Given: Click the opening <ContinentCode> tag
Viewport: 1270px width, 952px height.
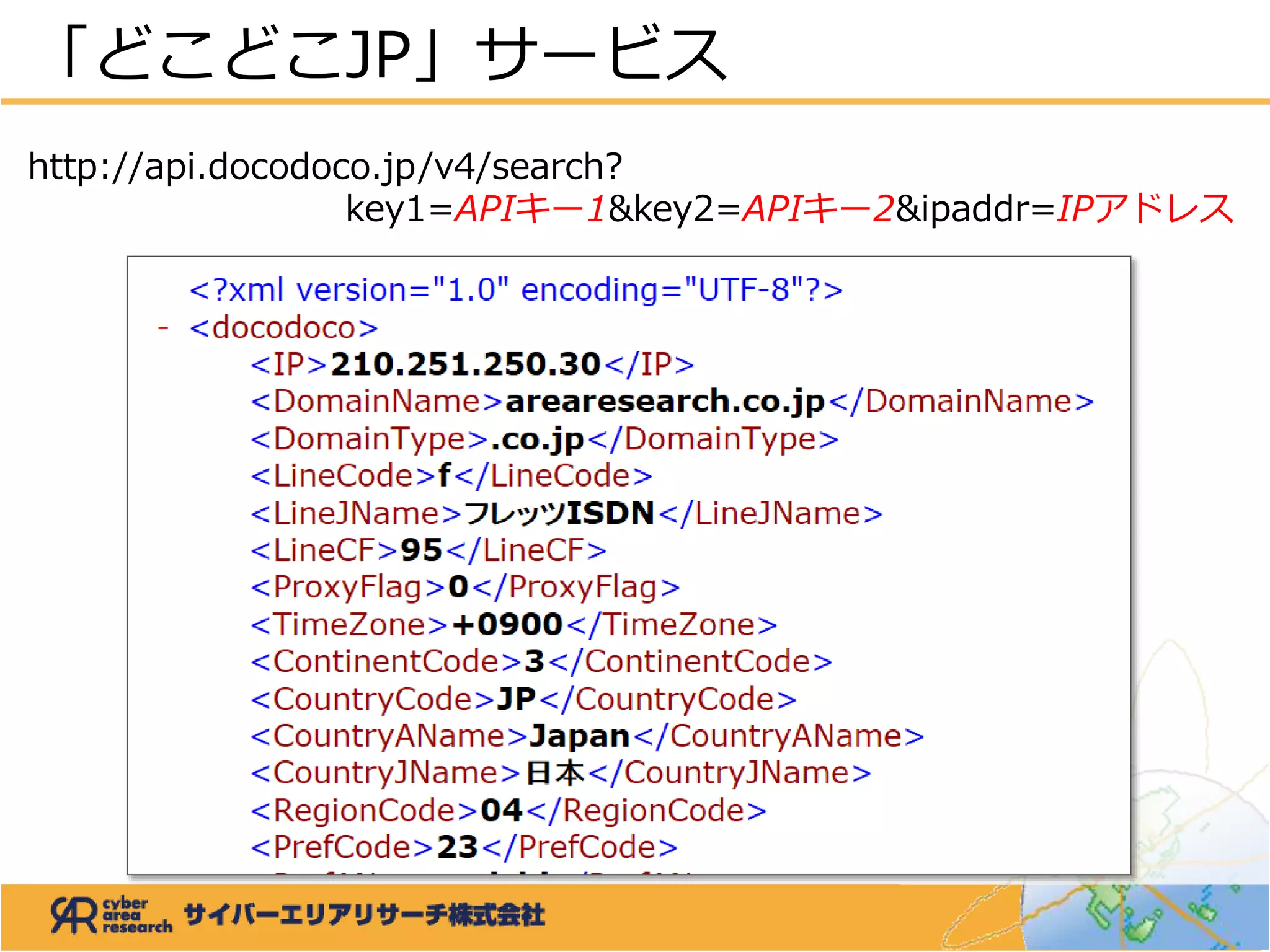Looking at the screenshot, I should 386,661.
